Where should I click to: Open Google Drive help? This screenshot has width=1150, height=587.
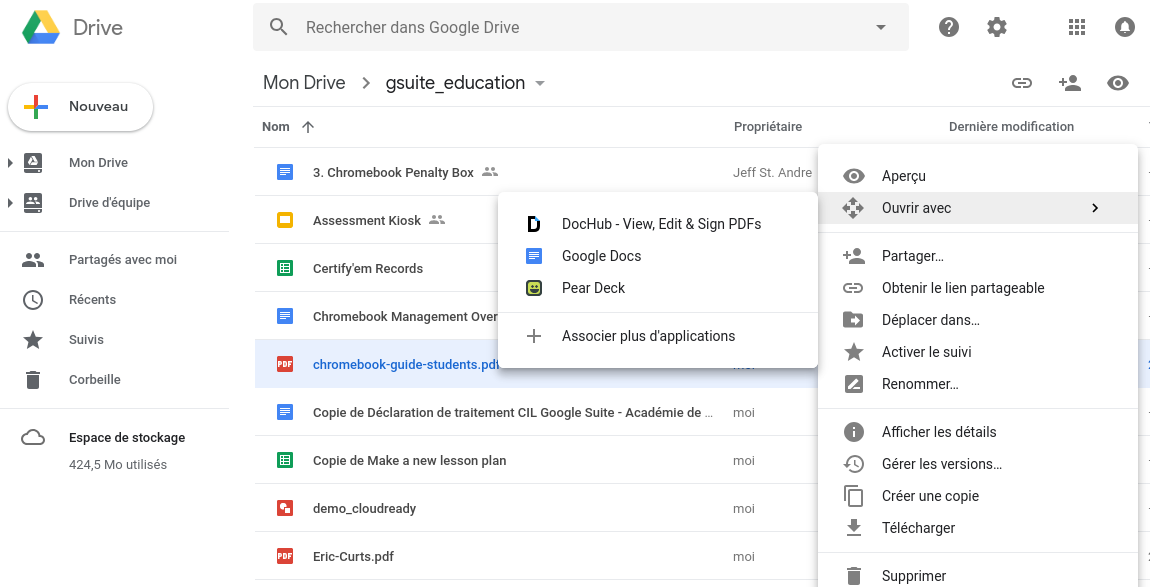[x=948, y=27]
